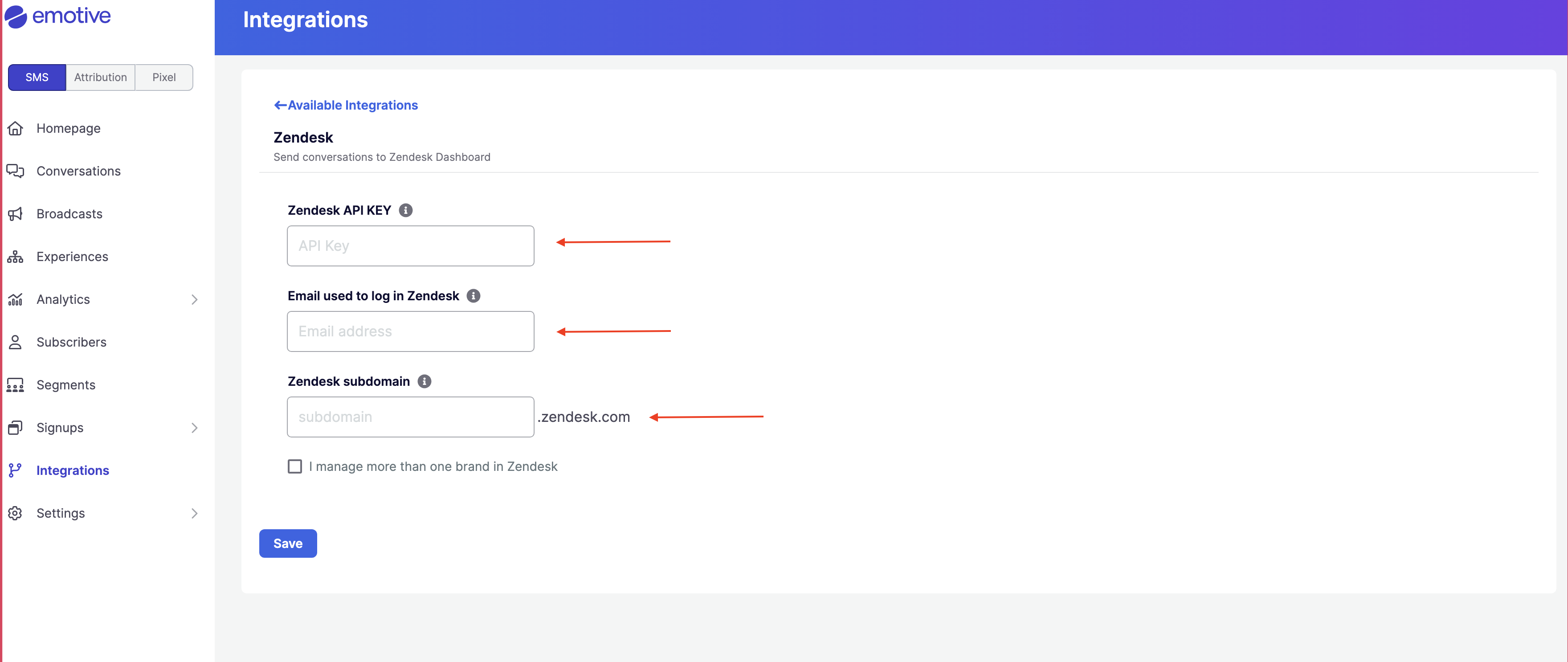Select the Conversations icon

tap(15, 171)
